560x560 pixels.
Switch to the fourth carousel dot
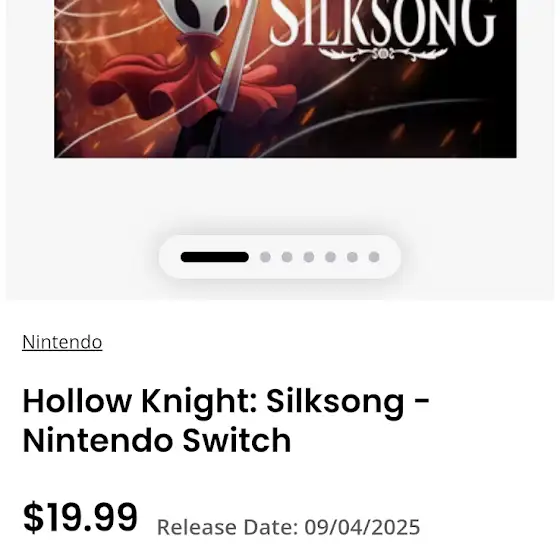pyautogui.click(x=309, y=257)
